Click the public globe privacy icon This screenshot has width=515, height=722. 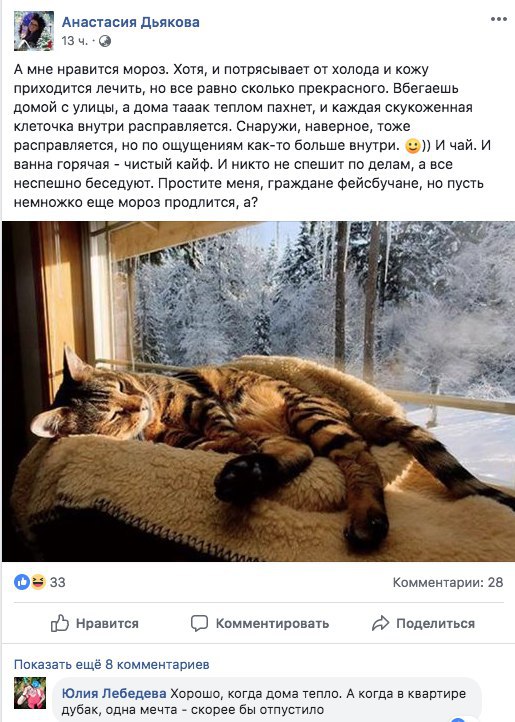coord(105,41)
